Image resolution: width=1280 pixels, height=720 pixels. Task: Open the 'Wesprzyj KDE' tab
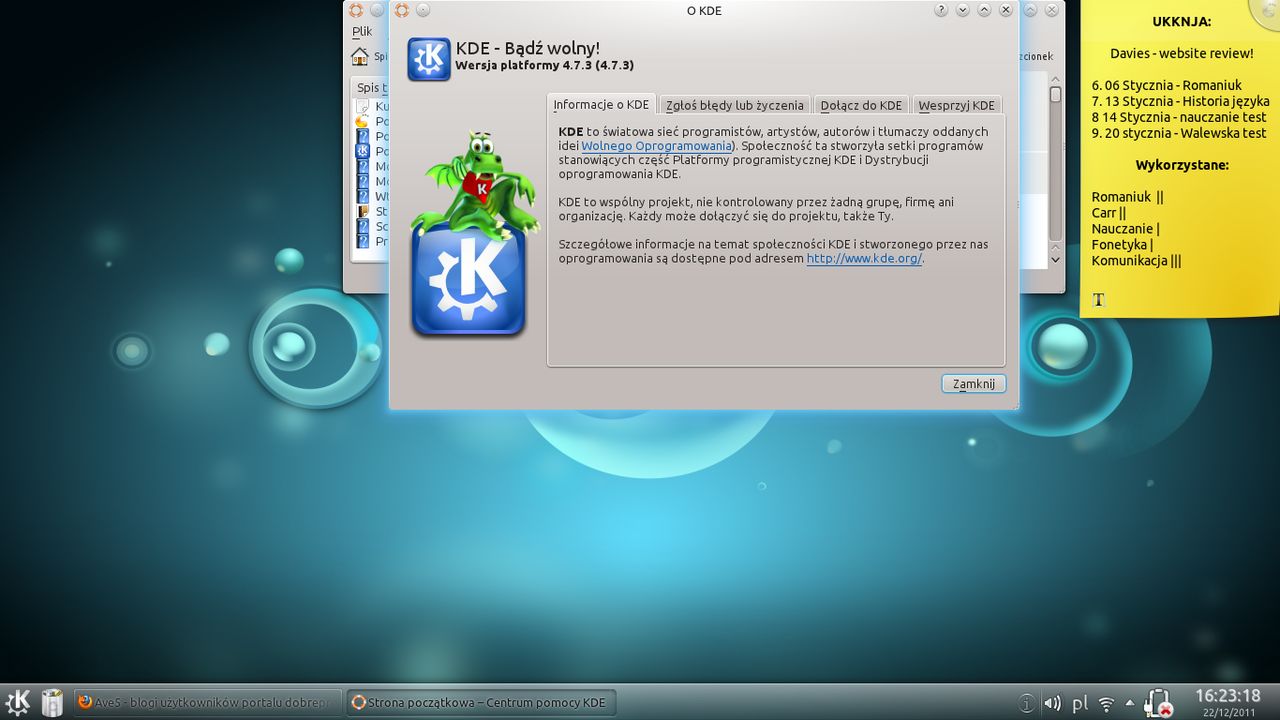pos(956,105)
